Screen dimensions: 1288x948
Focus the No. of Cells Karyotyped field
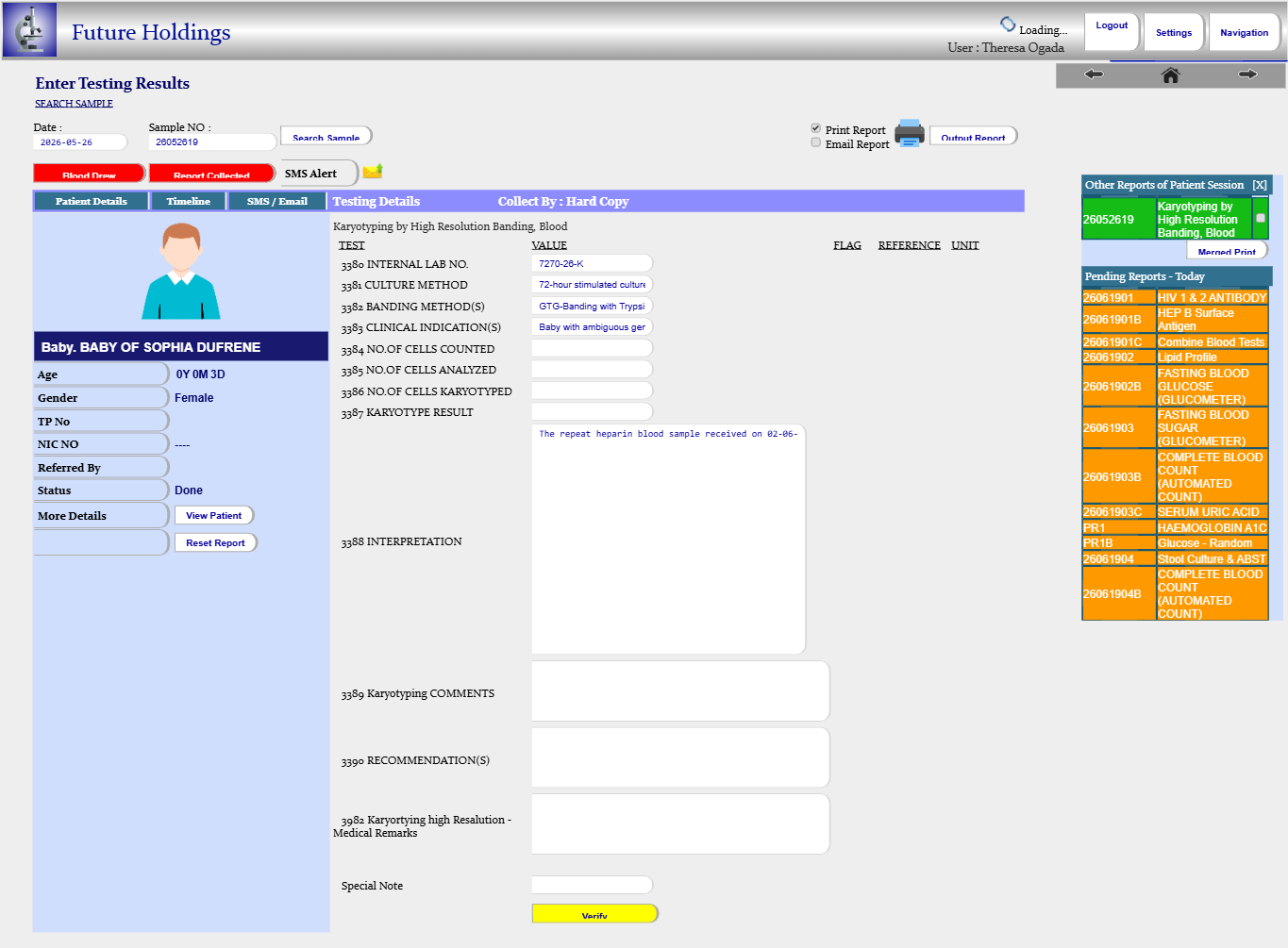pos(592,391)
